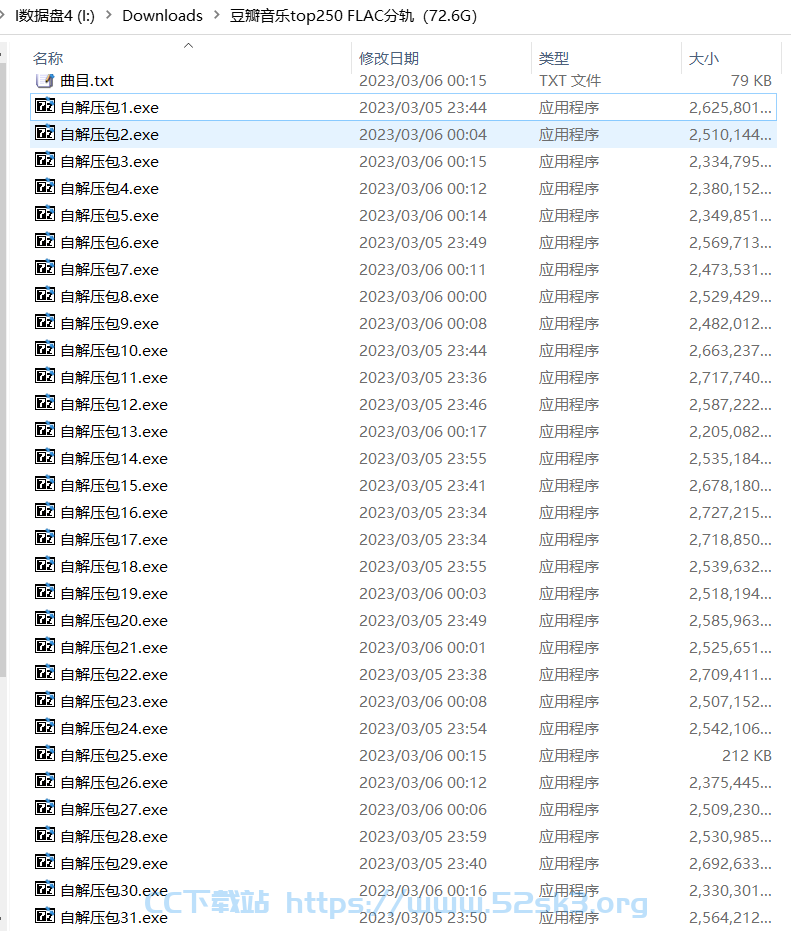Click the 7z icon of 自解压包5.exe
The height and width of the screenshot is (933, 791).
click(45, 214)
